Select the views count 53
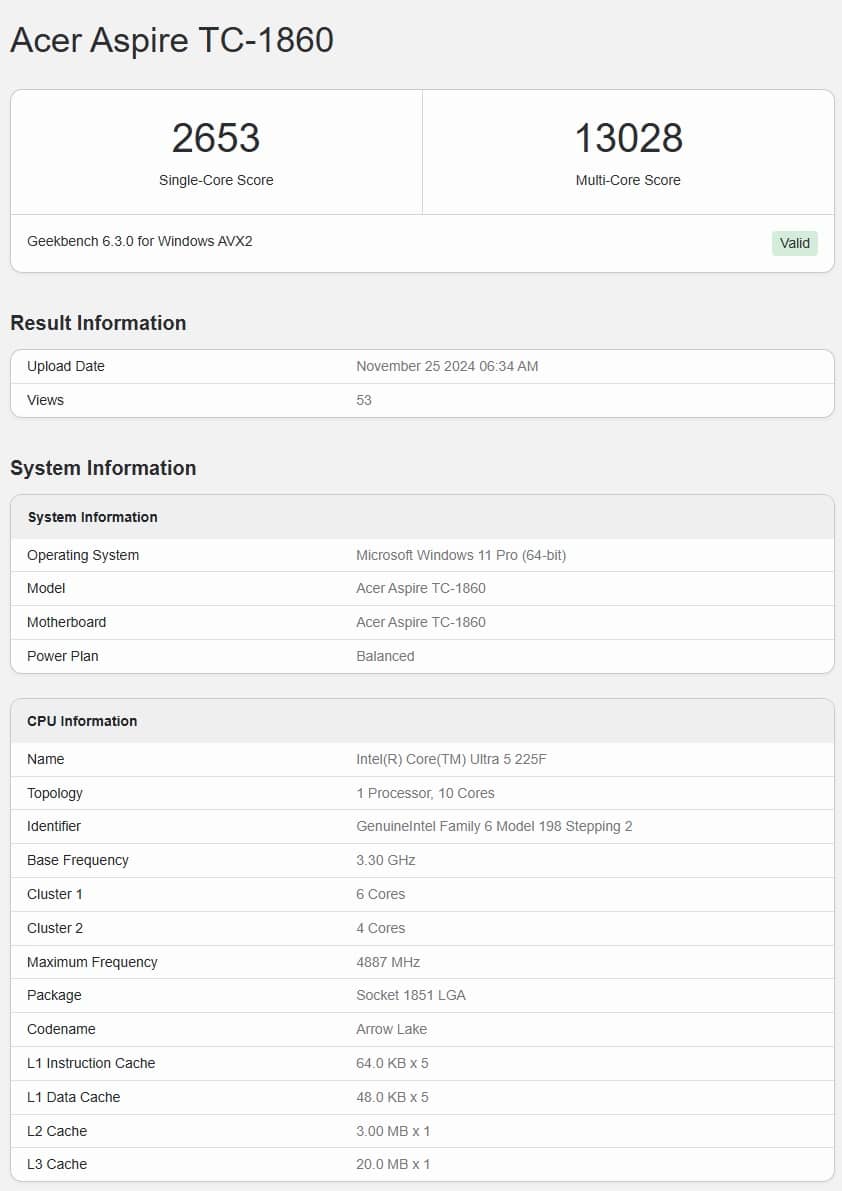The image size is (842, 1191). (x=364, y=400)
